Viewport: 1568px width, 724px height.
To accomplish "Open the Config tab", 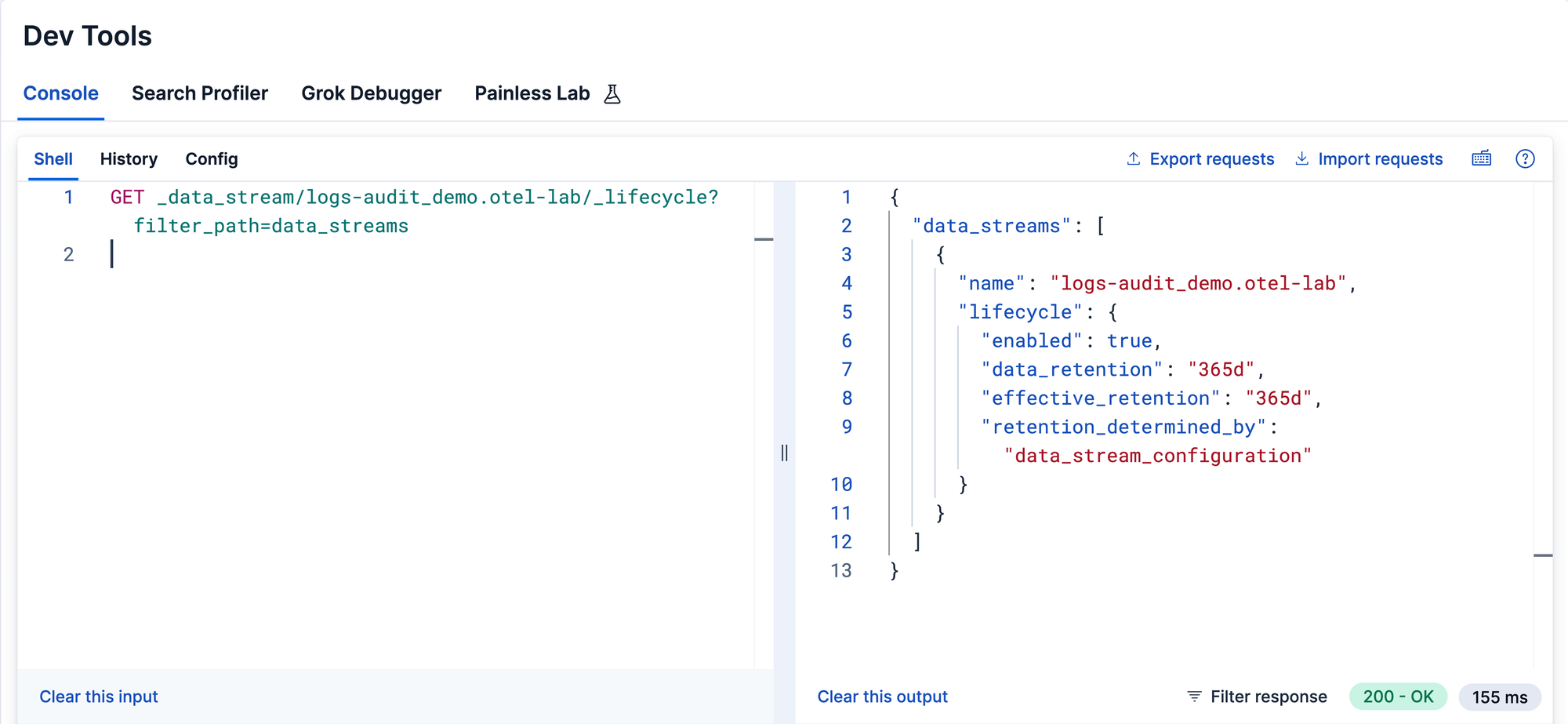I will point(212,159).
